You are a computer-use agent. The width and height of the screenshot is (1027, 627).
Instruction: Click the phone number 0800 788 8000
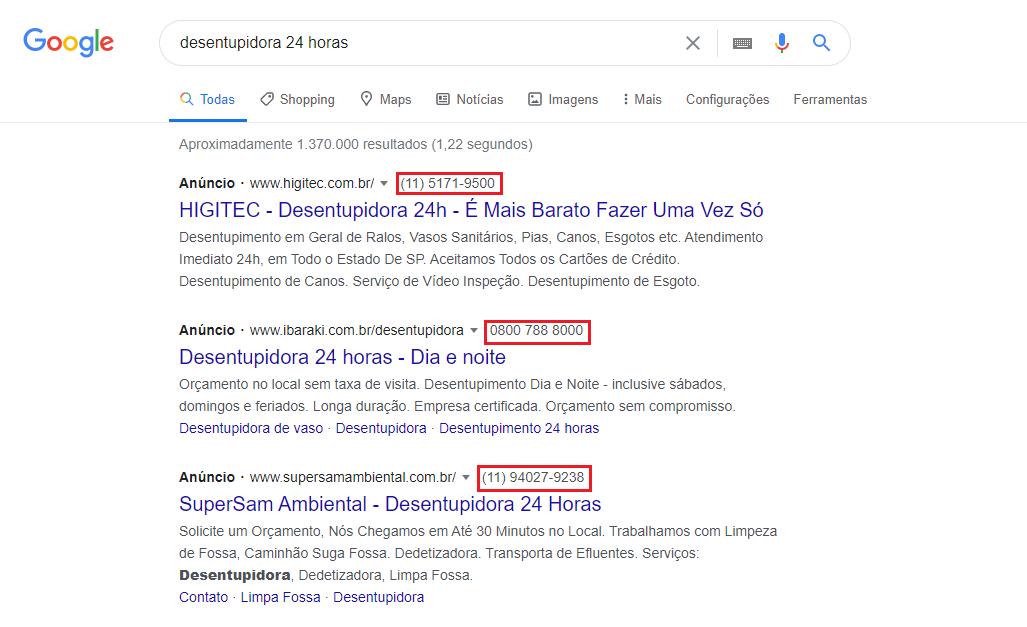[x=536, y=331]
